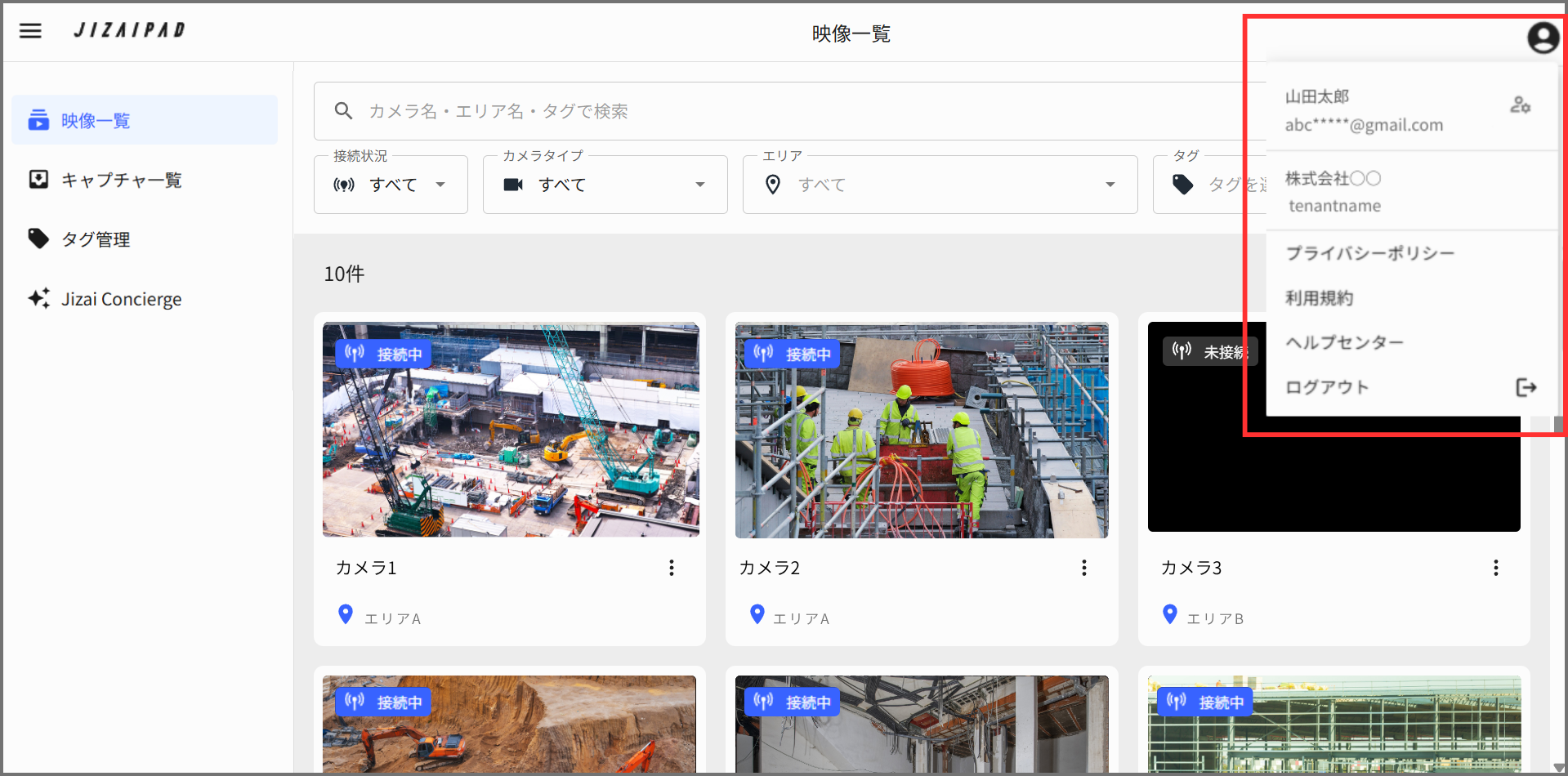
Task: Open more options for カメラ3
Action: (x=1496, y=568)
